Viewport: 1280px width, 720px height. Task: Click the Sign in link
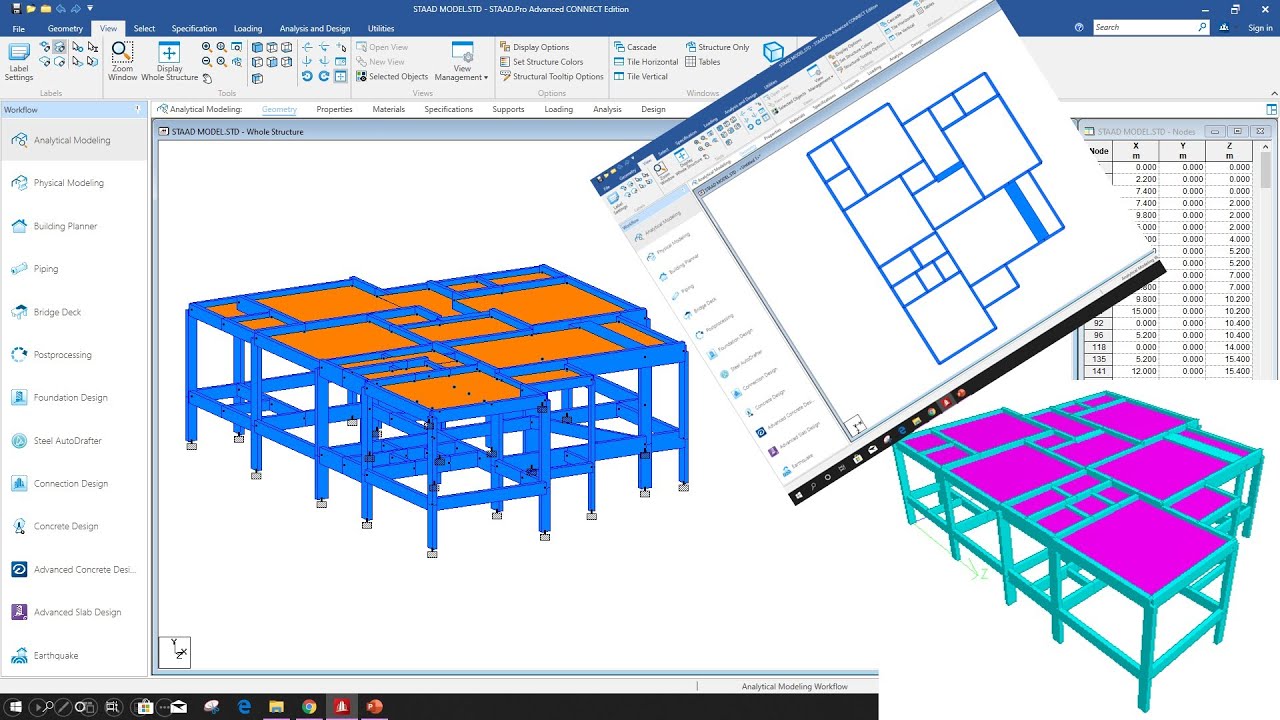[x=1259, y=27]
